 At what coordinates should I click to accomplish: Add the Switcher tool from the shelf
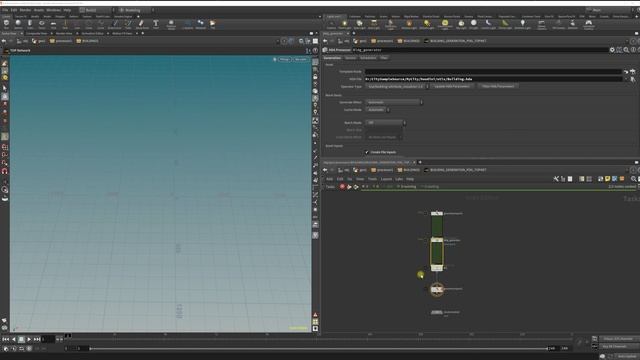(573, 24)
